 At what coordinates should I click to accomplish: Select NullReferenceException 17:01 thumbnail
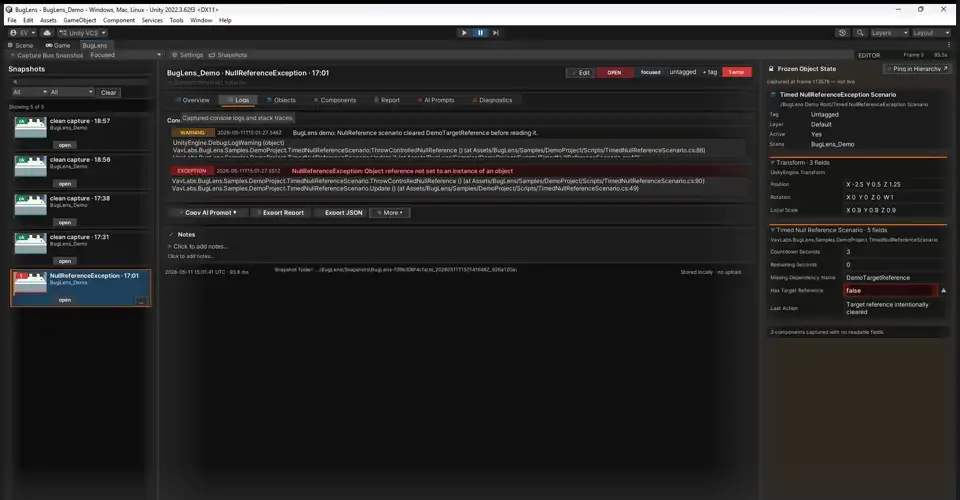coord(31,282)
